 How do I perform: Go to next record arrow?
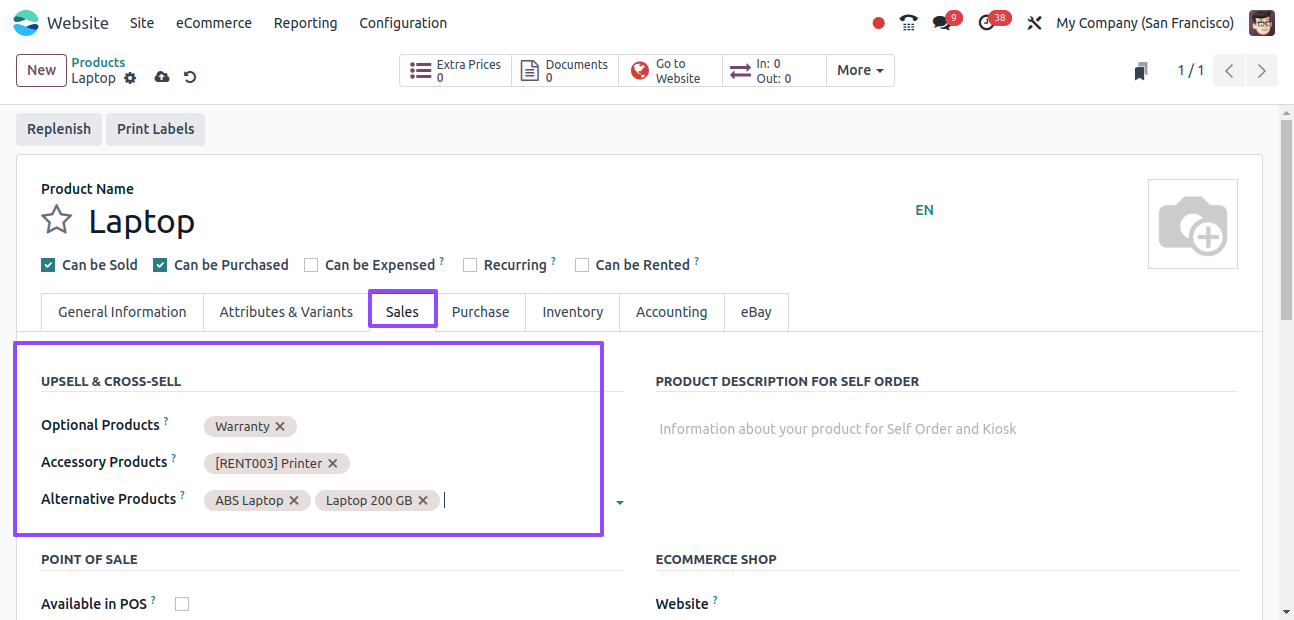(x=1262, y=71)
